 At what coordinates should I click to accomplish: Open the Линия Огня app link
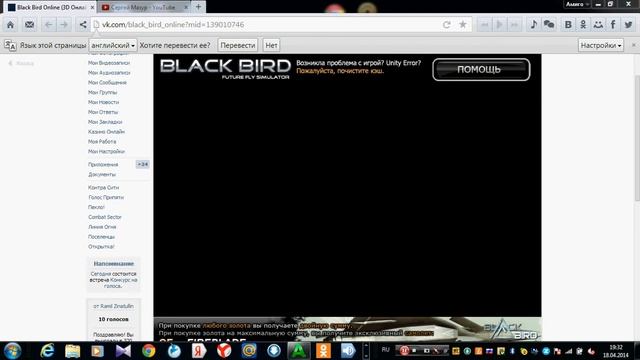pos(102,227)
